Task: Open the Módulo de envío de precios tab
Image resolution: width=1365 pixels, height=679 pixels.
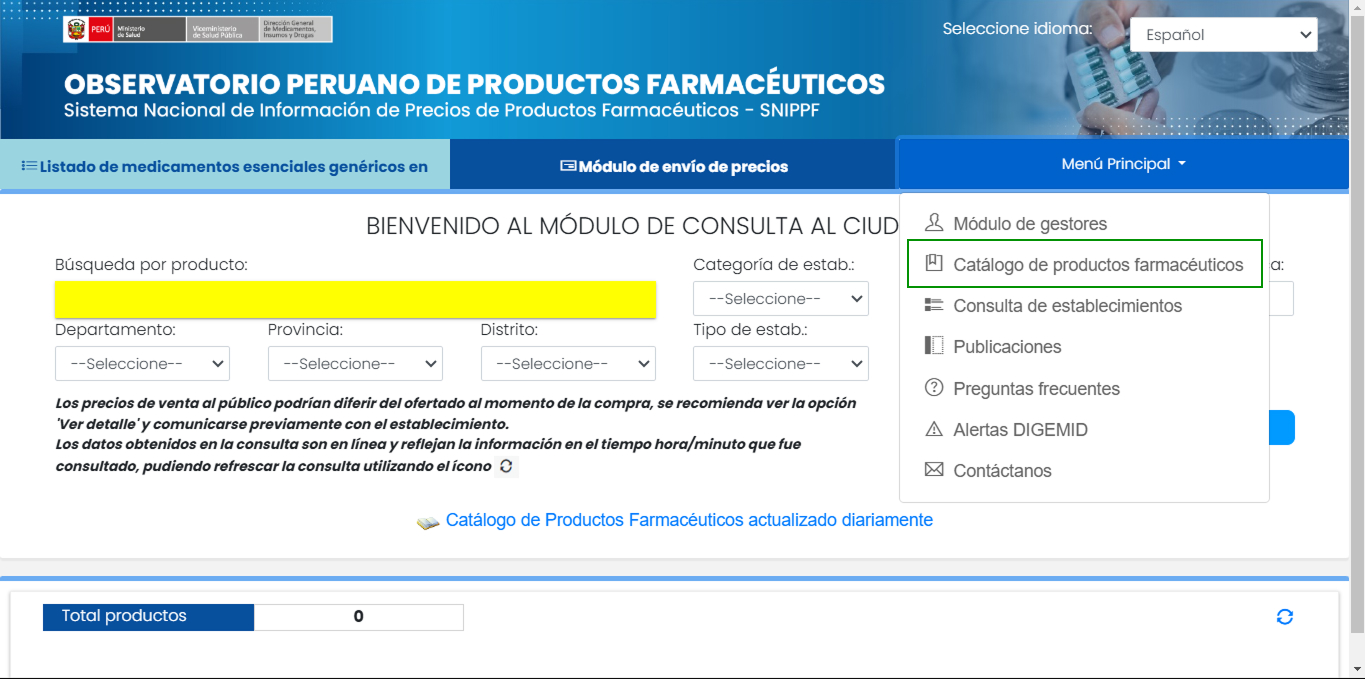Action: click(674, 166)
